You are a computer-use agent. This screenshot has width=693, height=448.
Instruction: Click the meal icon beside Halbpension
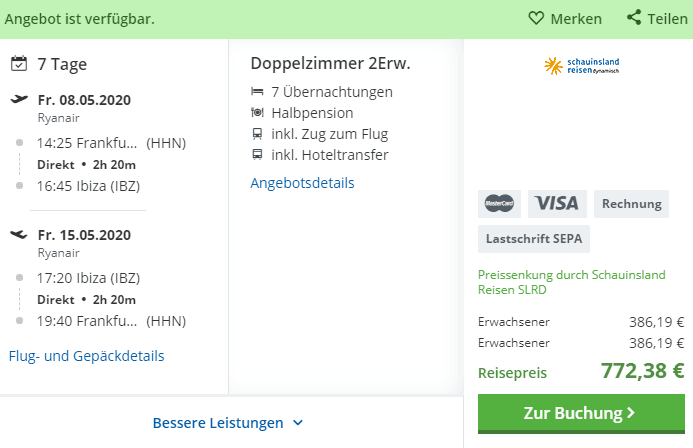(257, 113)
